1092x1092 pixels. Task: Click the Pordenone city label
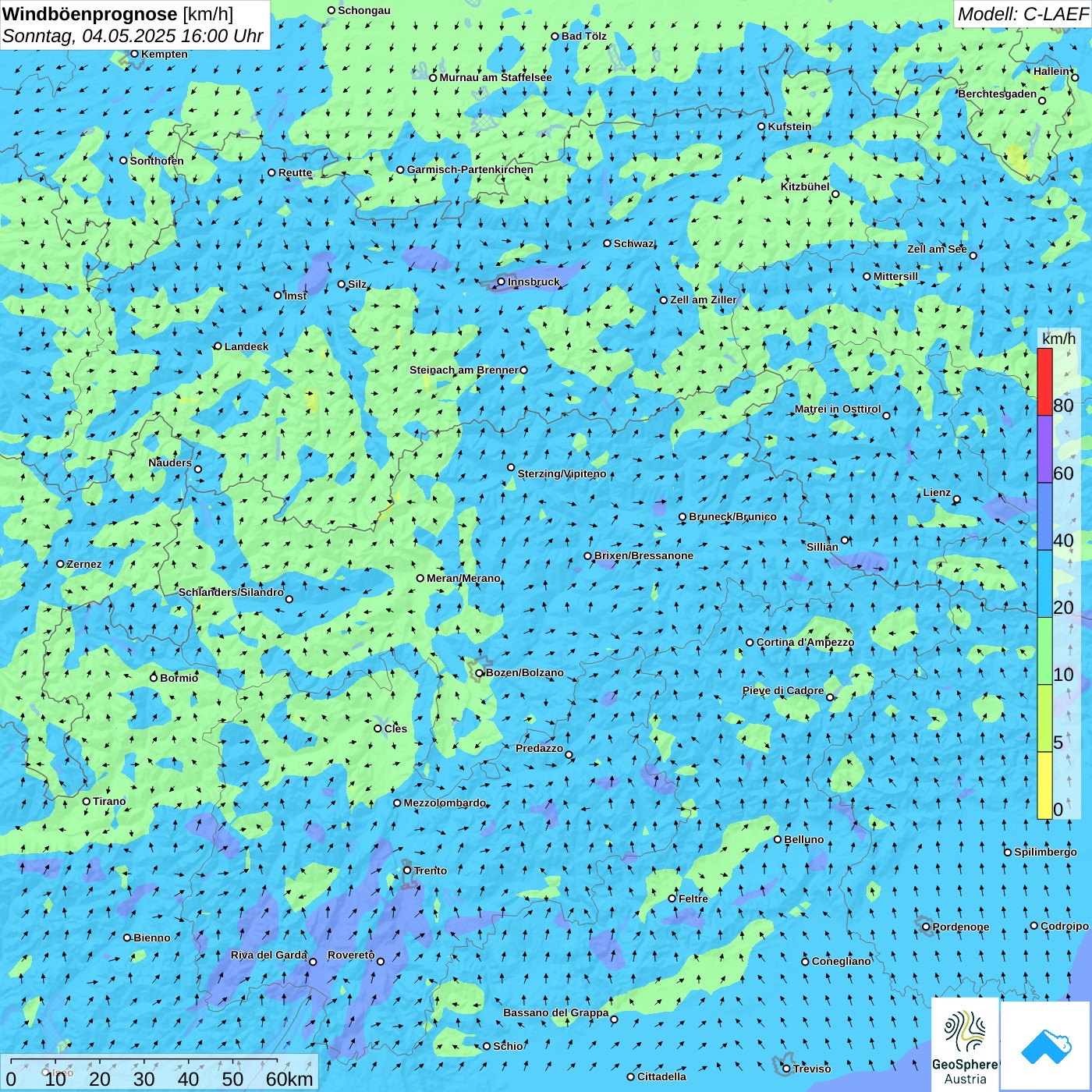960,927
